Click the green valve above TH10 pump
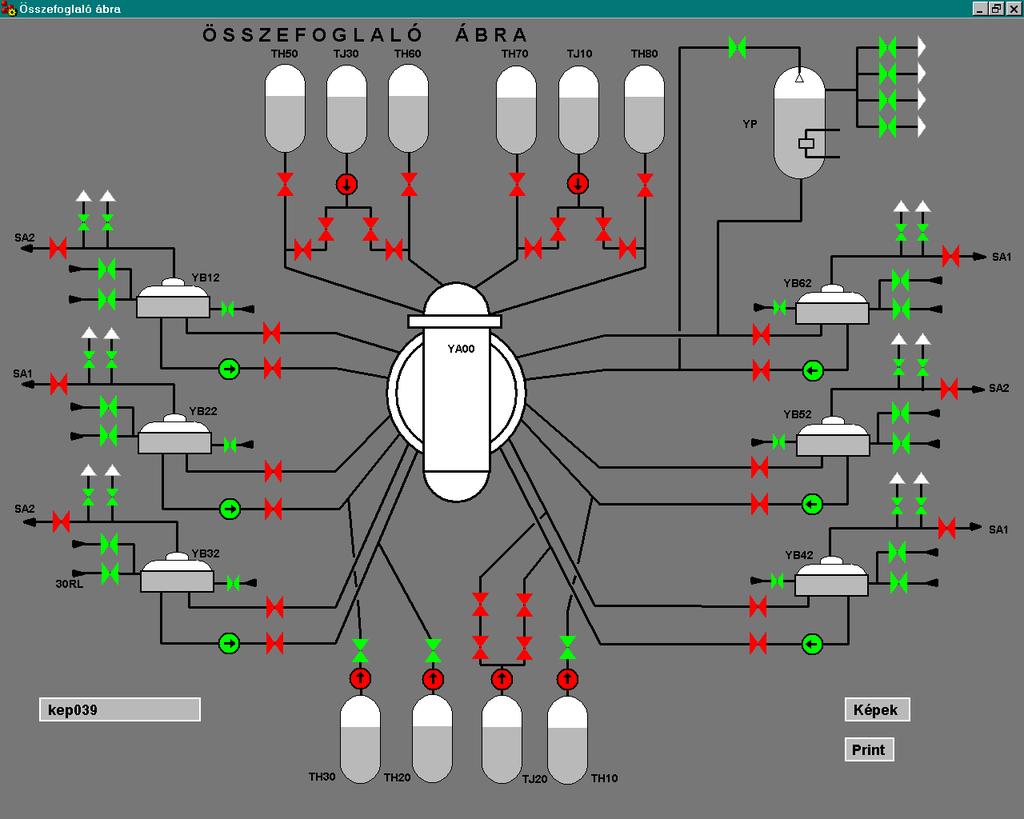1024x819 pixels. click(567, 647)
